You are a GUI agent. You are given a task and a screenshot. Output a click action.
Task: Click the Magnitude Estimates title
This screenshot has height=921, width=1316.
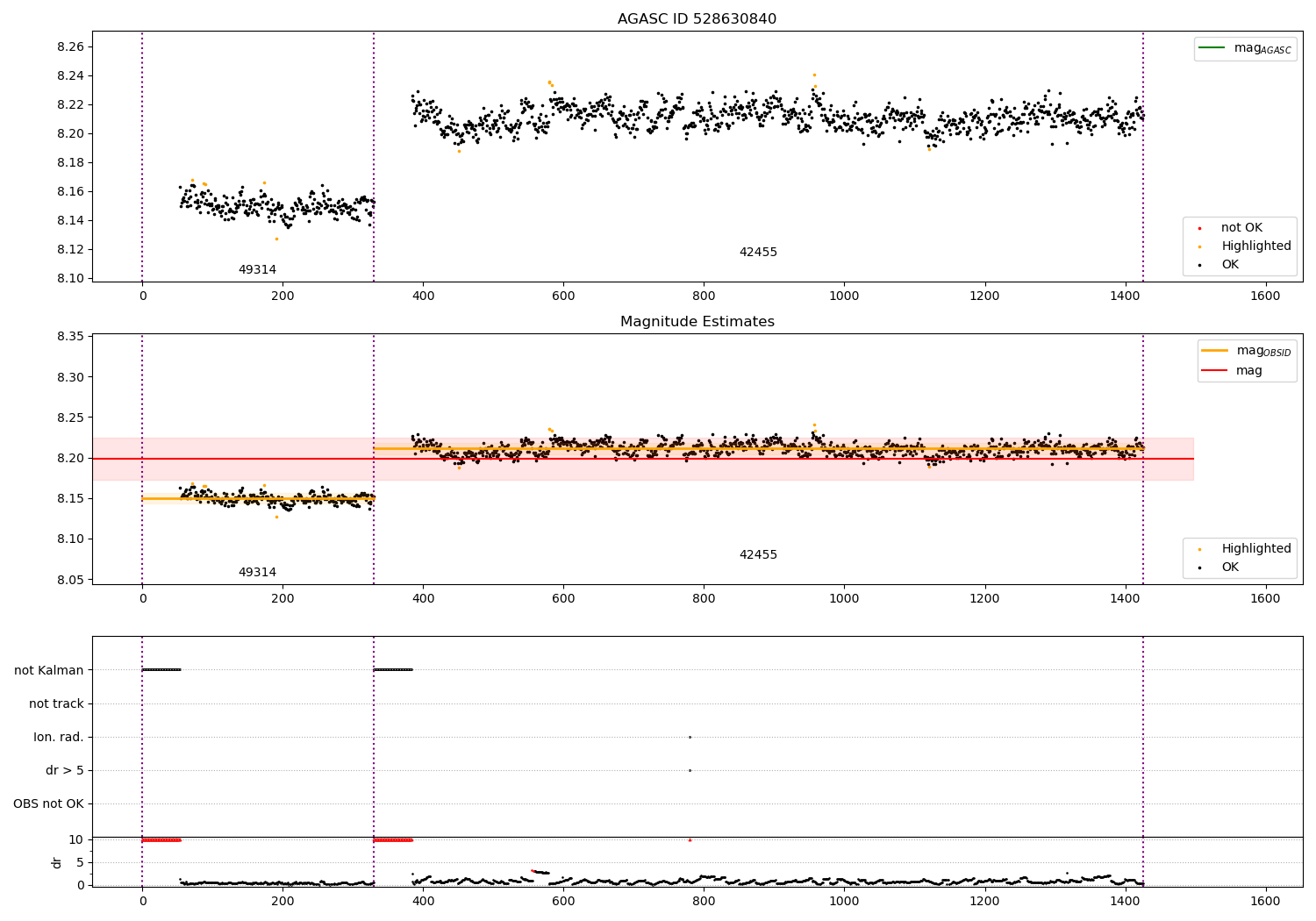coord(697,322)
